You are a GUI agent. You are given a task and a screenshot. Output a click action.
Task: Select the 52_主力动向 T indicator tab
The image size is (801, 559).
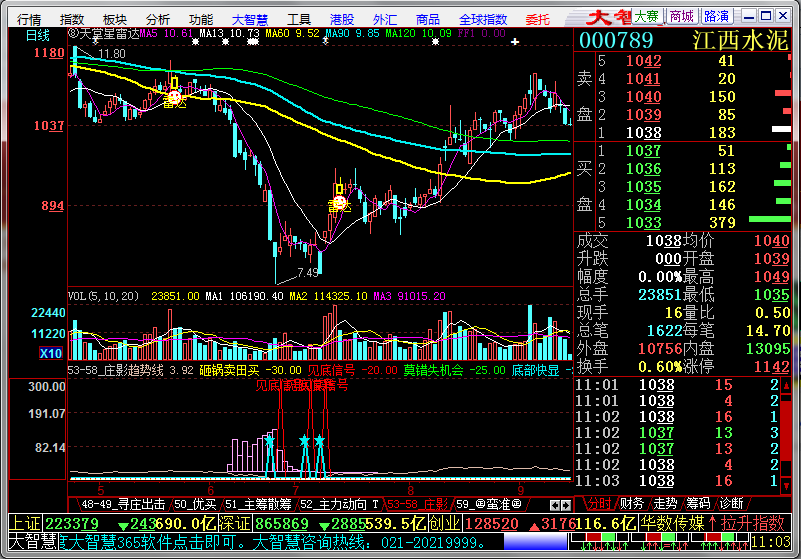point(339,504)
